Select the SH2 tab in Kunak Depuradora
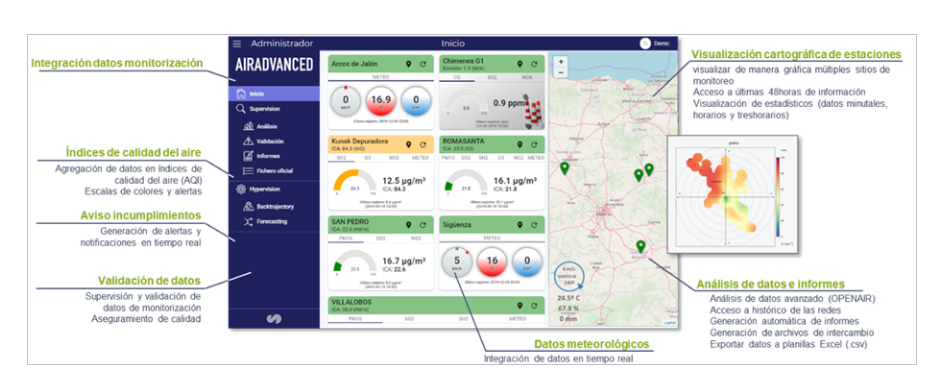This screenshot has width=943, height=379. pos(341,158)
